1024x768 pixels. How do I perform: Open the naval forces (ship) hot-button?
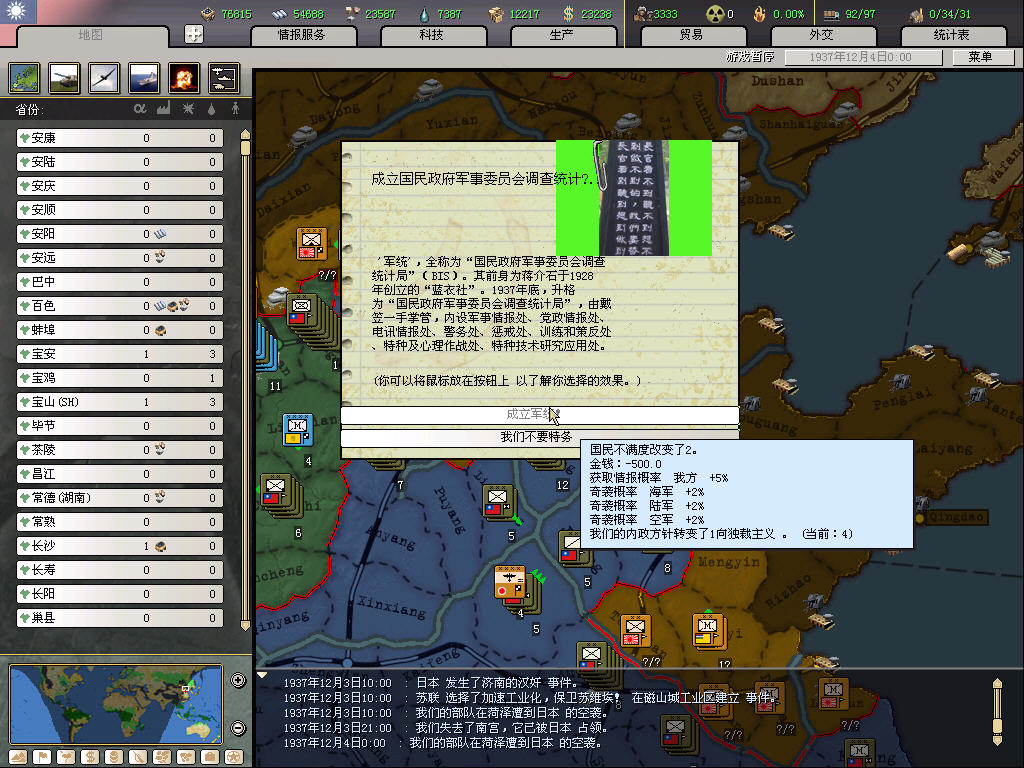tap(144, 78)
